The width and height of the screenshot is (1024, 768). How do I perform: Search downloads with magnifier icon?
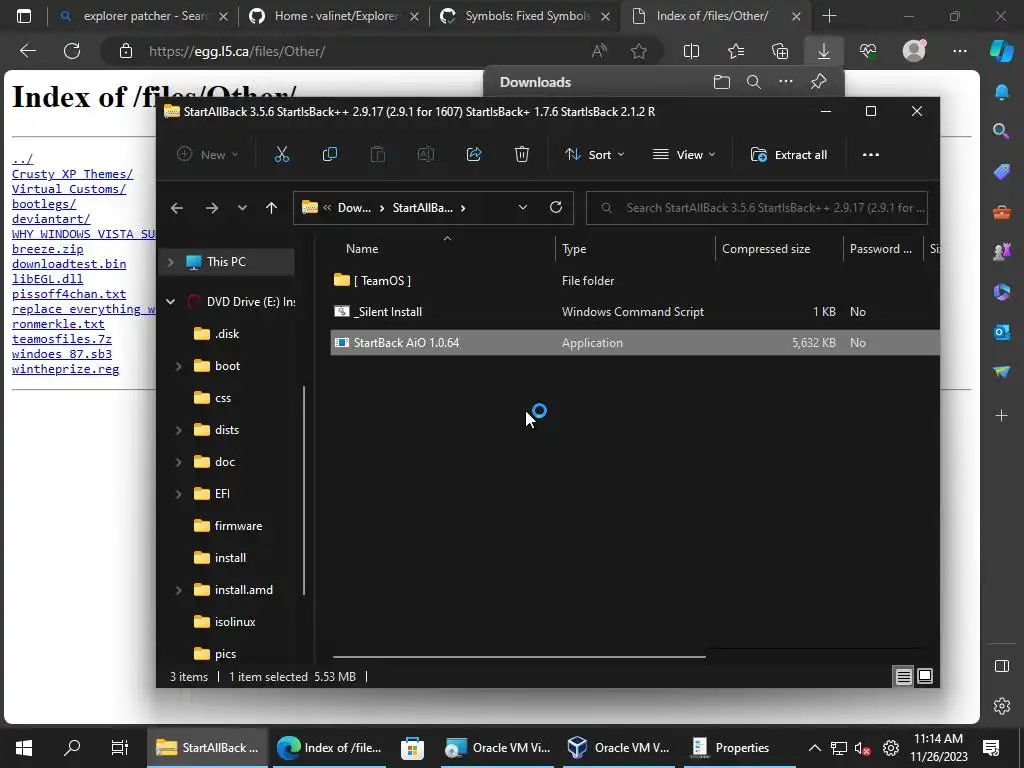pyautogui.click(x=754, y=82)
